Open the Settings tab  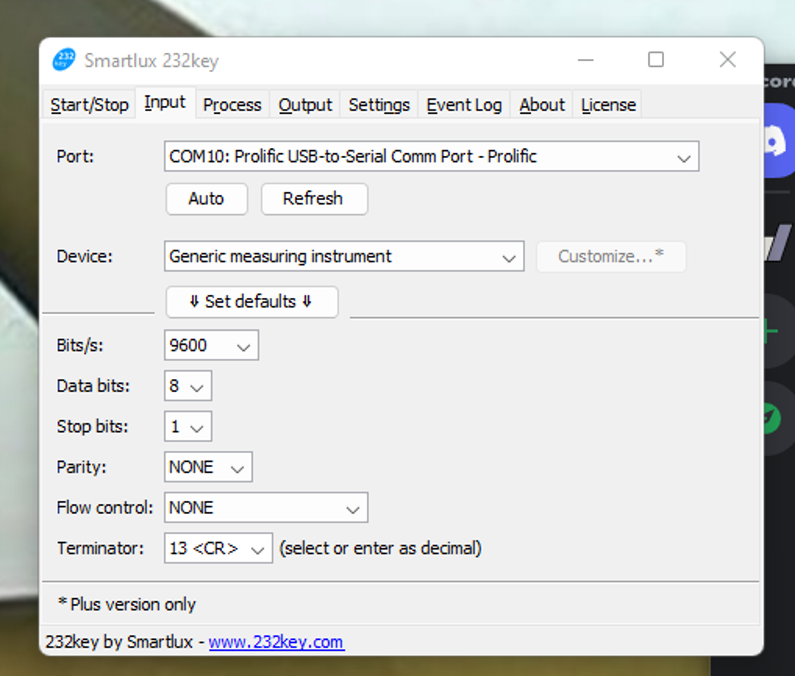click(x=379, y=104)
